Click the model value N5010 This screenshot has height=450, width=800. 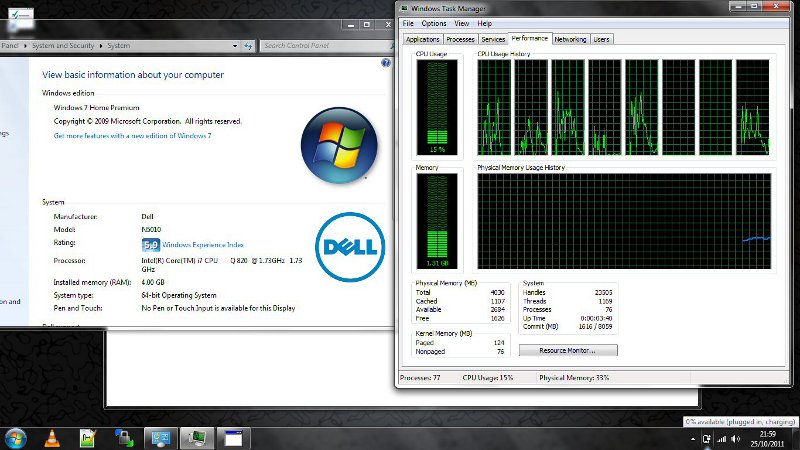coord(151,230)
